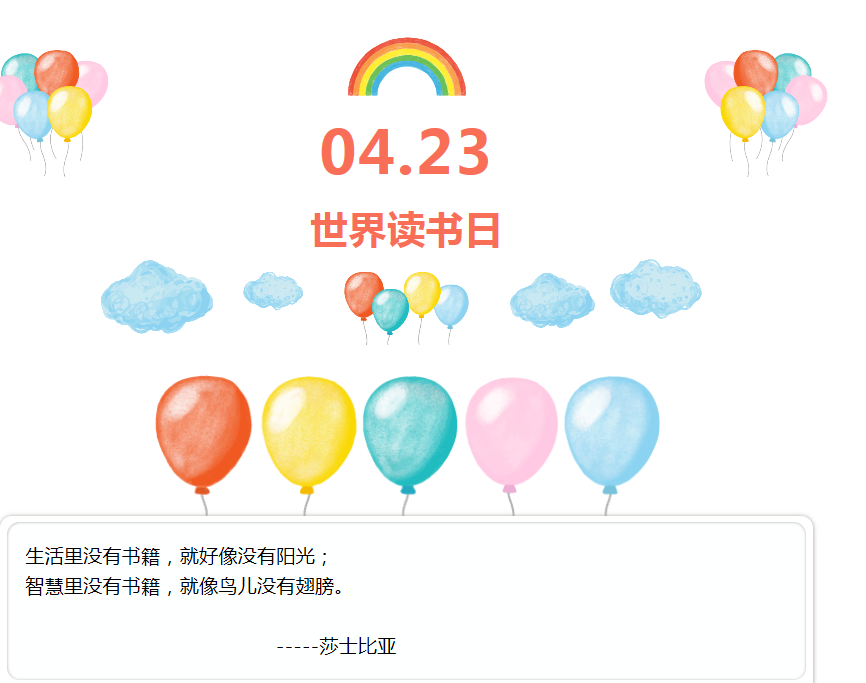Click the small cloud left of center balloons

point(273,290)
